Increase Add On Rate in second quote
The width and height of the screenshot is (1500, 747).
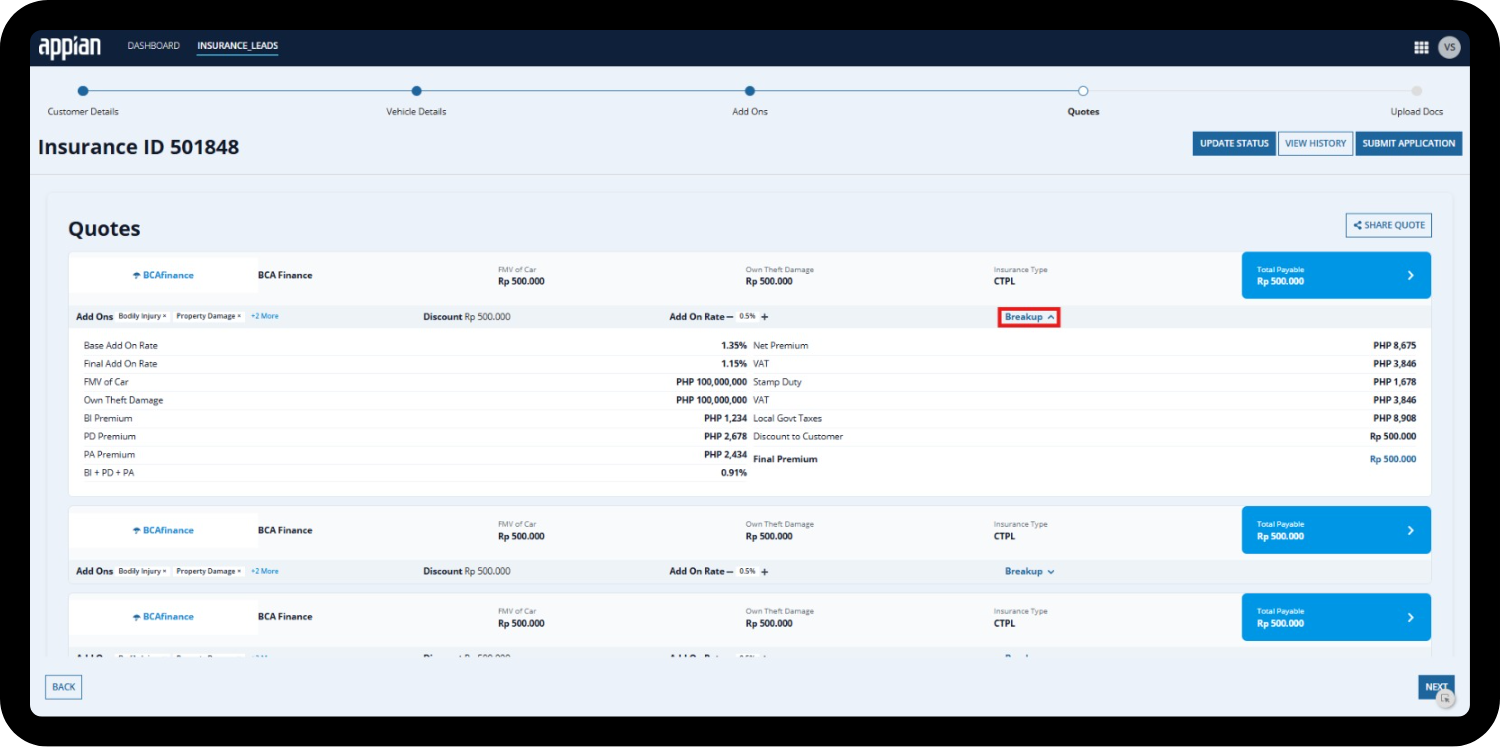click(764, 572)
